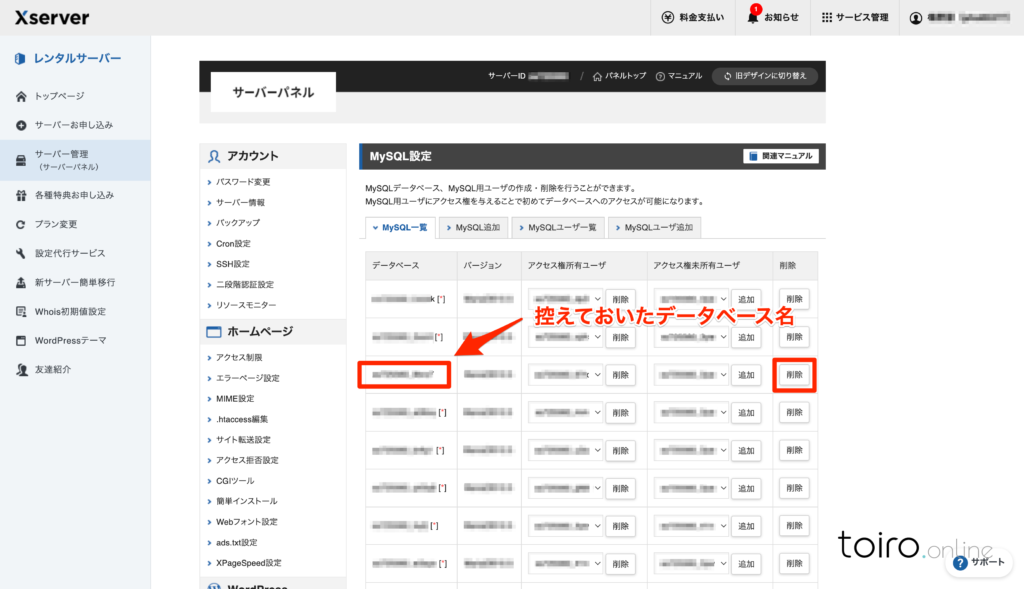
Task: Click the gift icon for 各種特典お申し込み
Action: (21, 195)
